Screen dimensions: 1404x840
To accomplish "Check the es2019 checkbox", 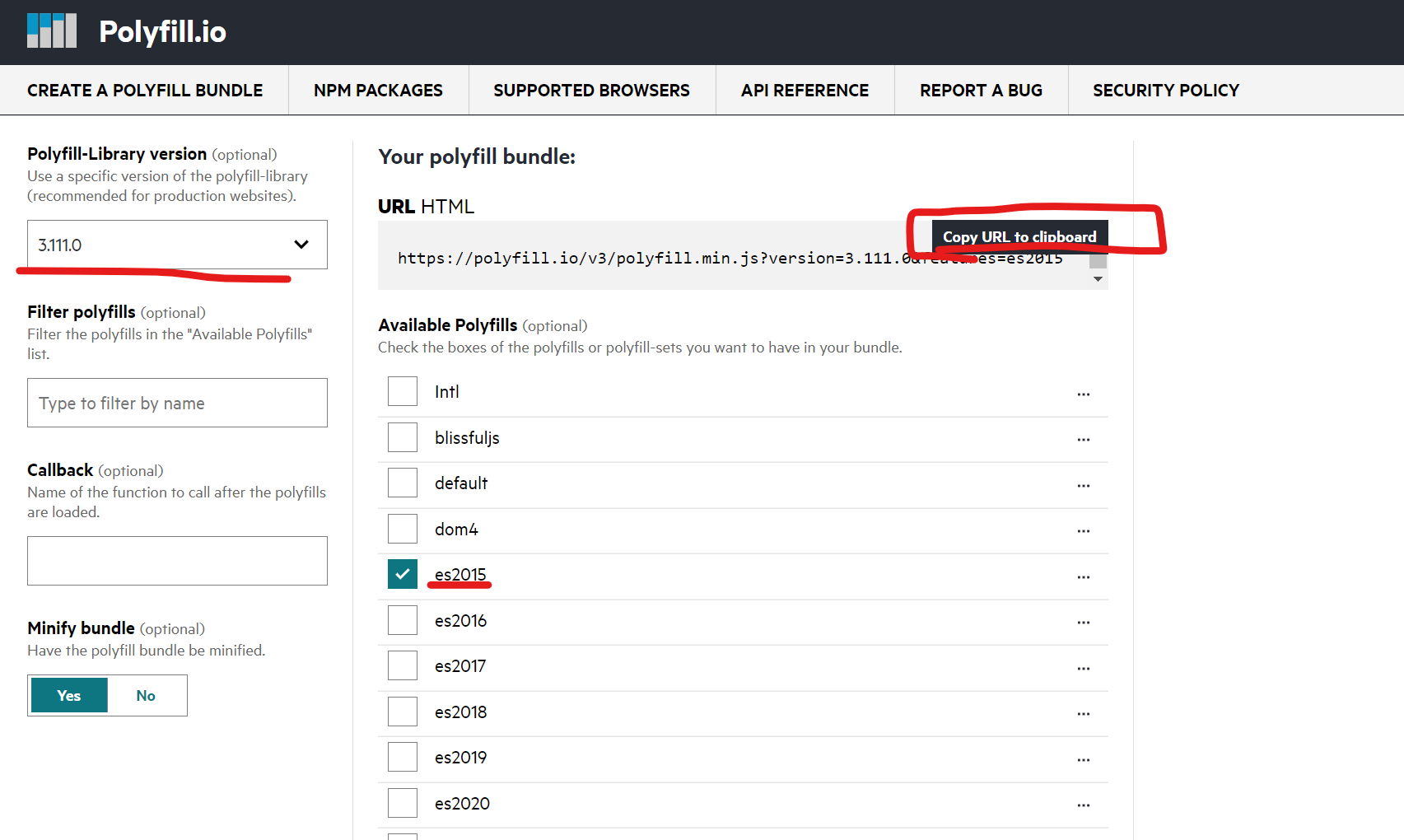I will [403, 757].
